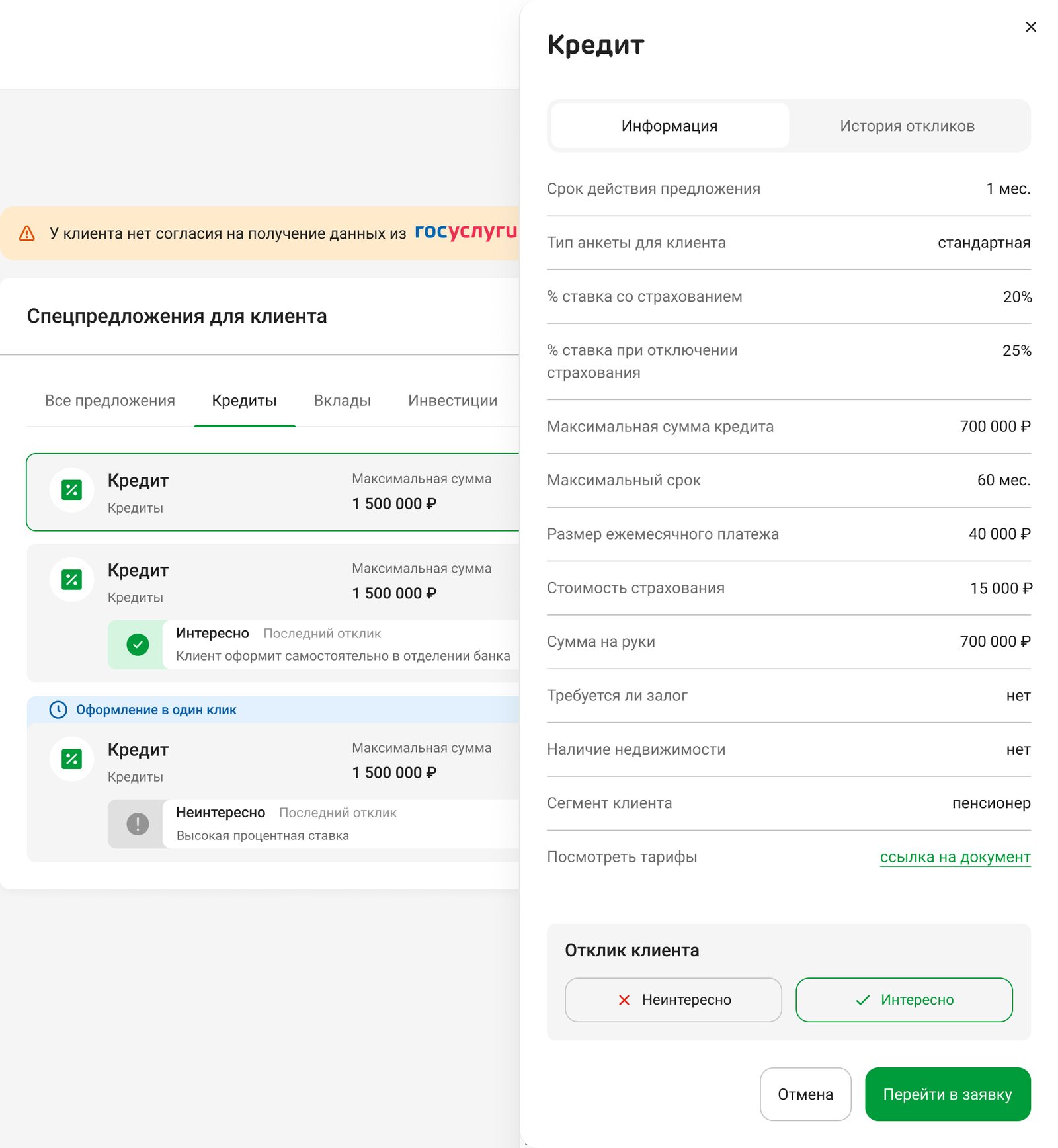Click the Наличие недвижимости label
Viewport: 1058px width, 1148px height.
[636, 749]
